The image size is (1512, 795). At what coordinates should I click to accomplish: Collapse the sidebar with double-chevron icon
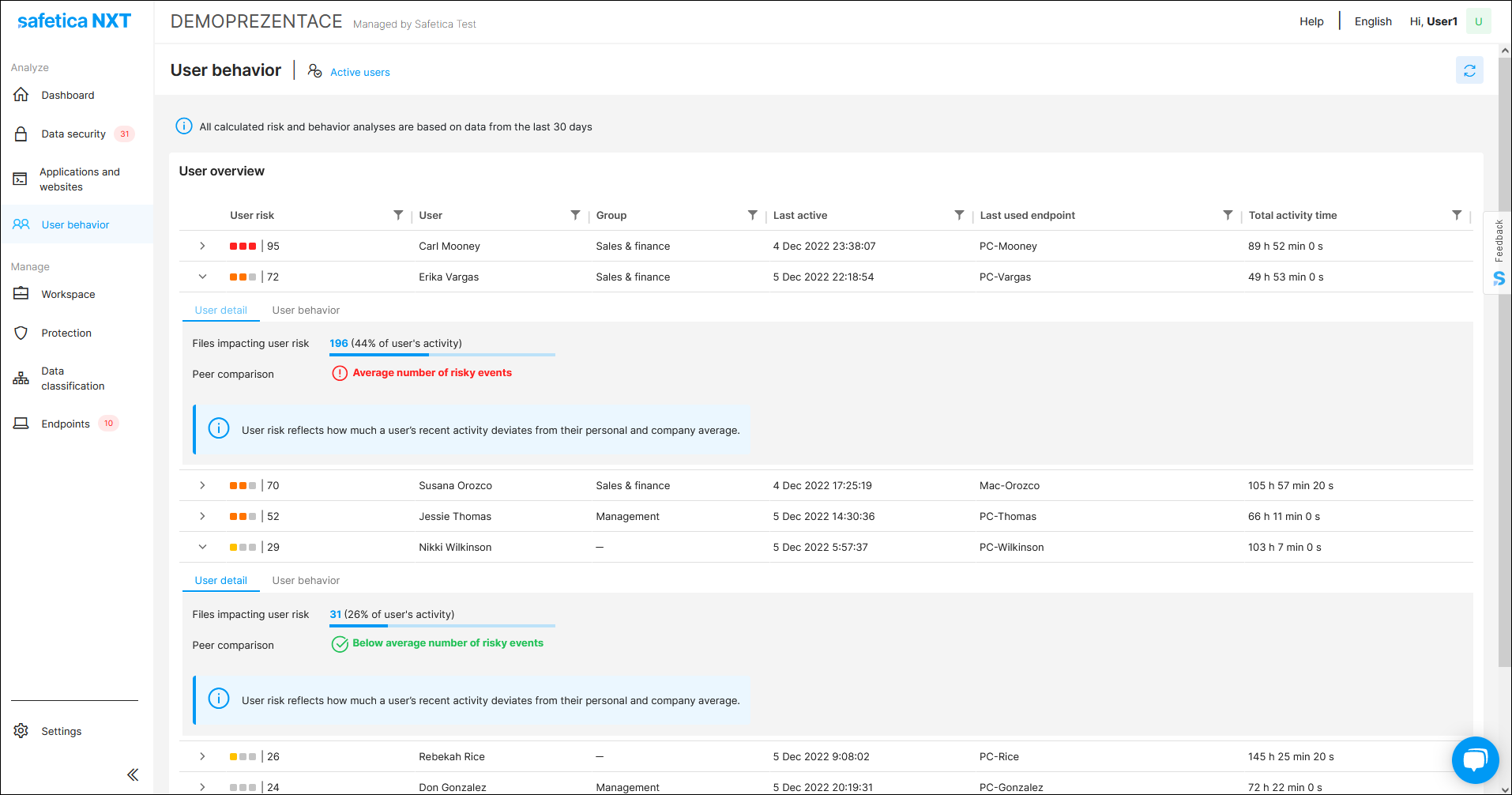click(133, 774)
